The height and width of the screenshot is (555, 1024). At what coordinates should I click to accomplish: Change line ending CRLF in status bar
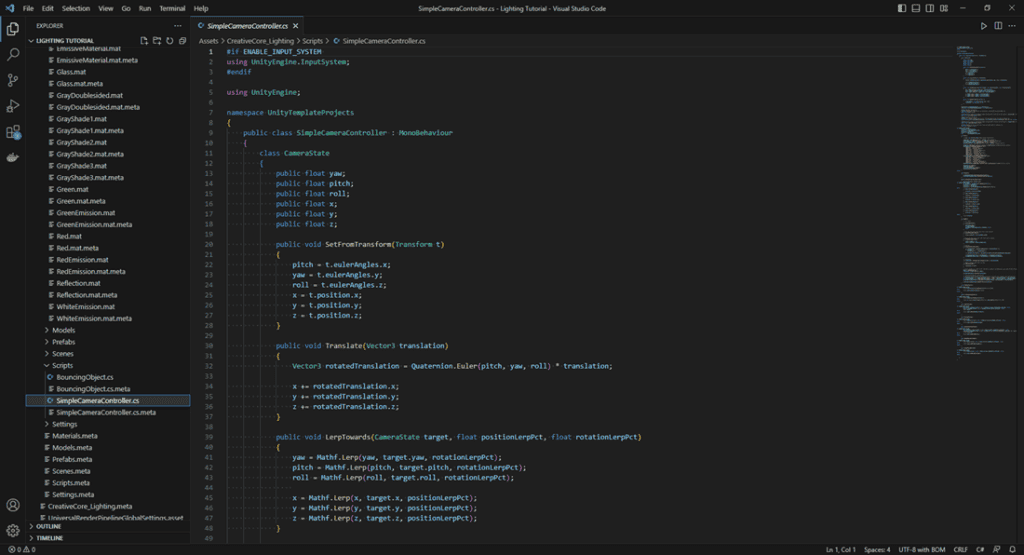960,550
